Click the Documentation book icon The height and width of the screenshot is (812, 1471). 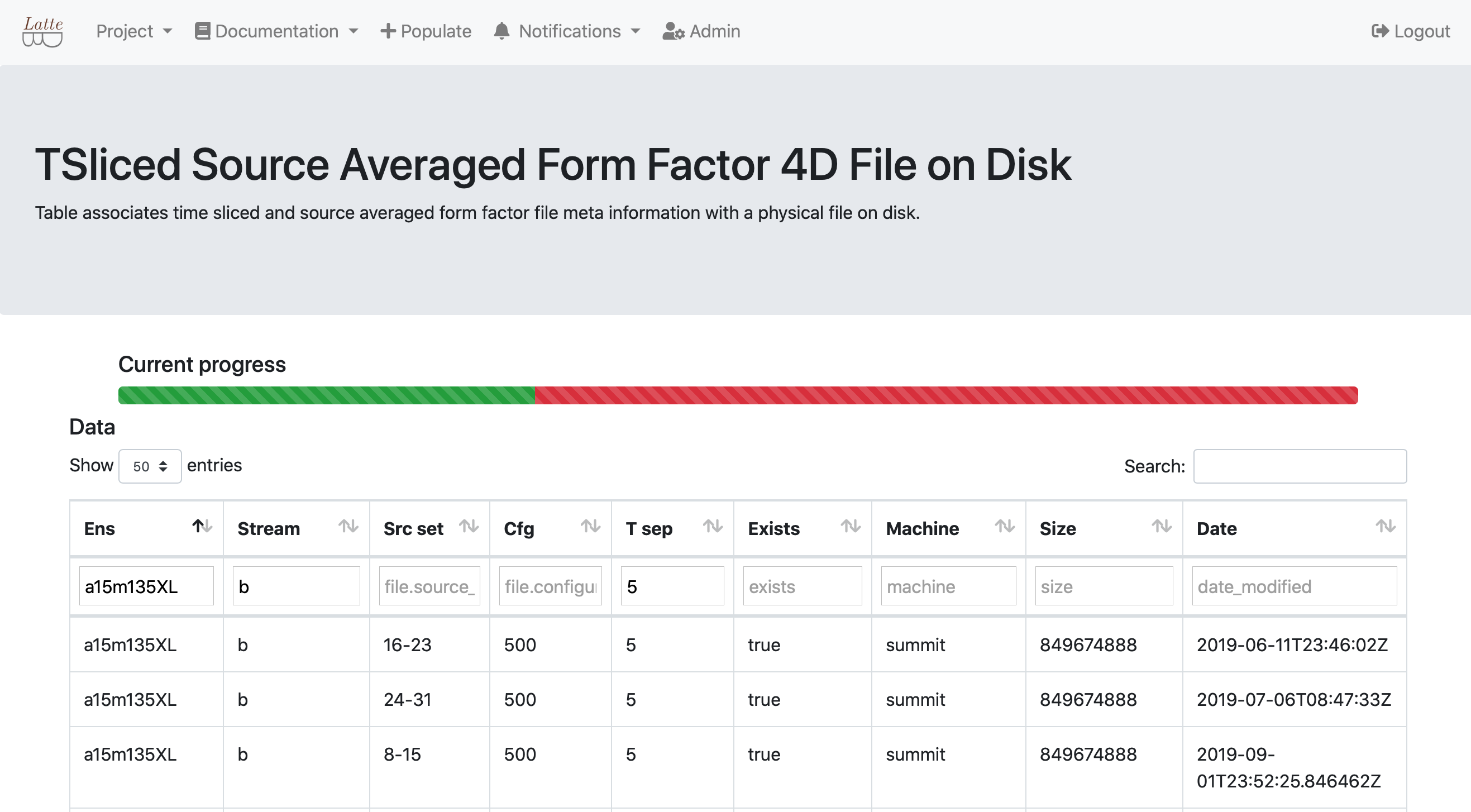pyautogui.click(x=202, y=31)
